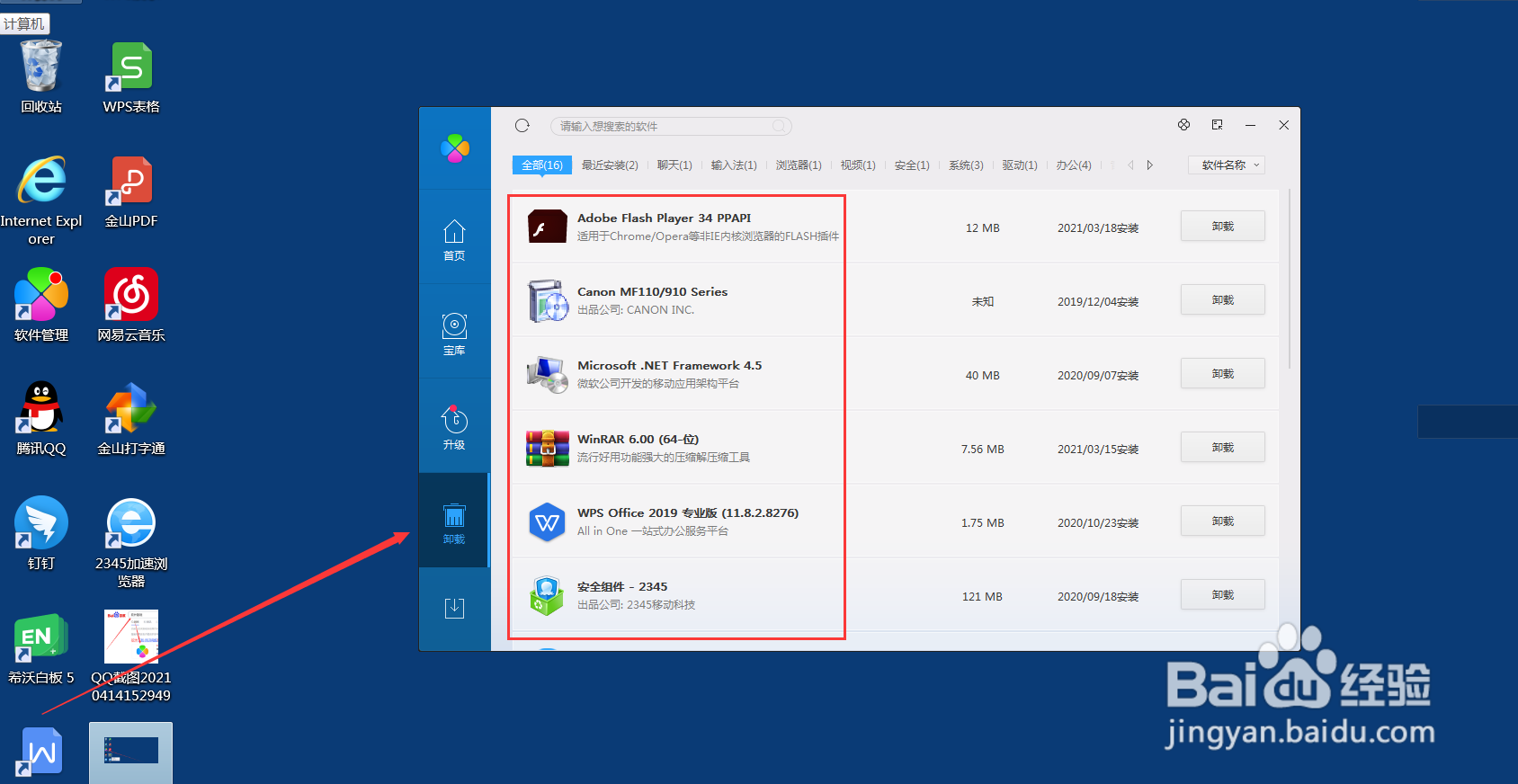Open 金山打字通 desktop shortcut
Image resolution: width=1518 pixels, height=784 pixels.
click(131, 419)
